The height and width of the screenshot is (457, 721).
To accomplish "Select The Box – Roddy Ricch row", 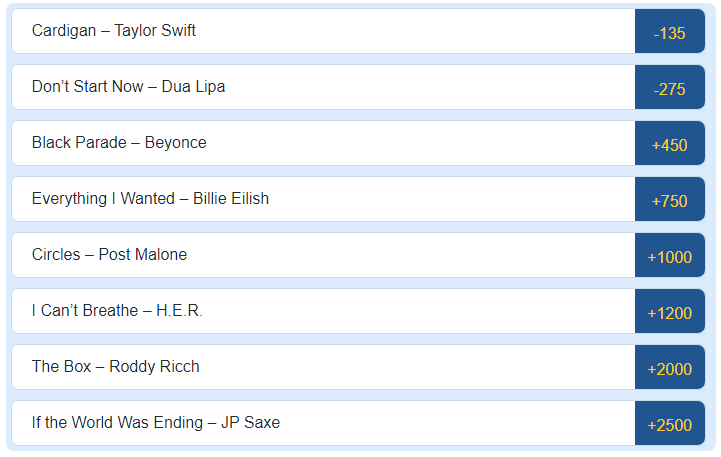I will click(x=116, y=367).
